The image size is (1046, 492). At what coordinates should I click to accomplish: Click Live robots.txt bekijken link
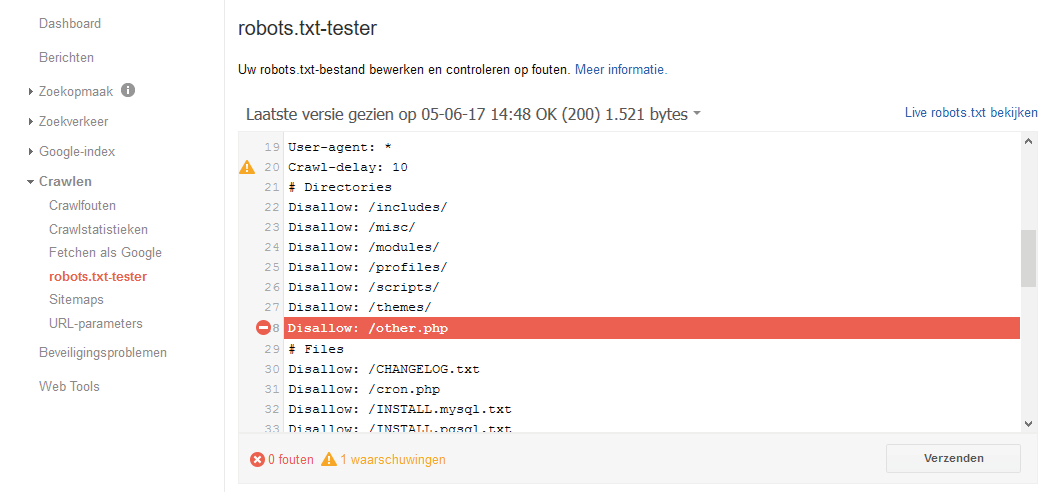971,114
